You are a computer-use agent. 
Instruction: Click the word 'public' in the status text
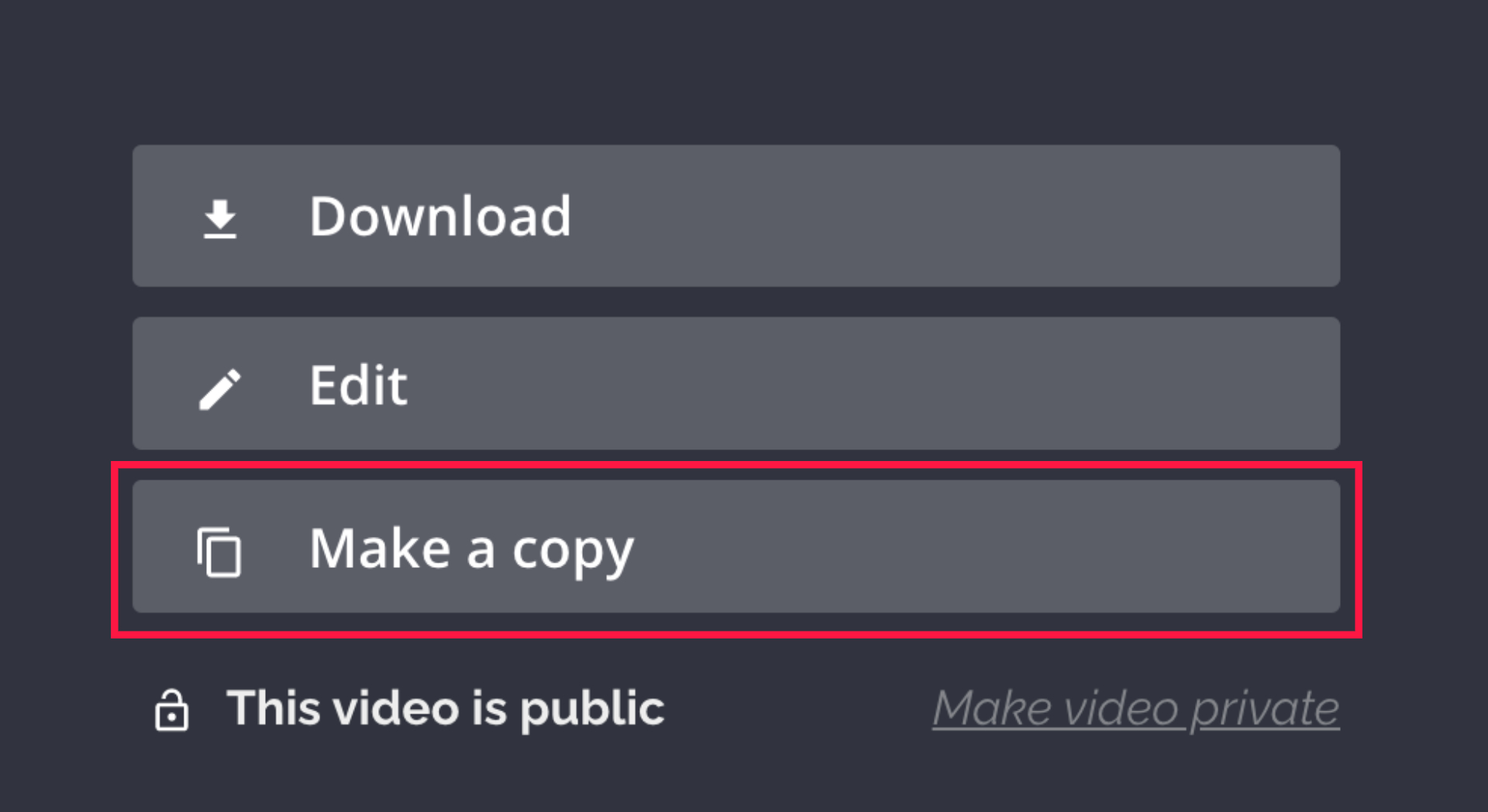[x=592, y=710]
